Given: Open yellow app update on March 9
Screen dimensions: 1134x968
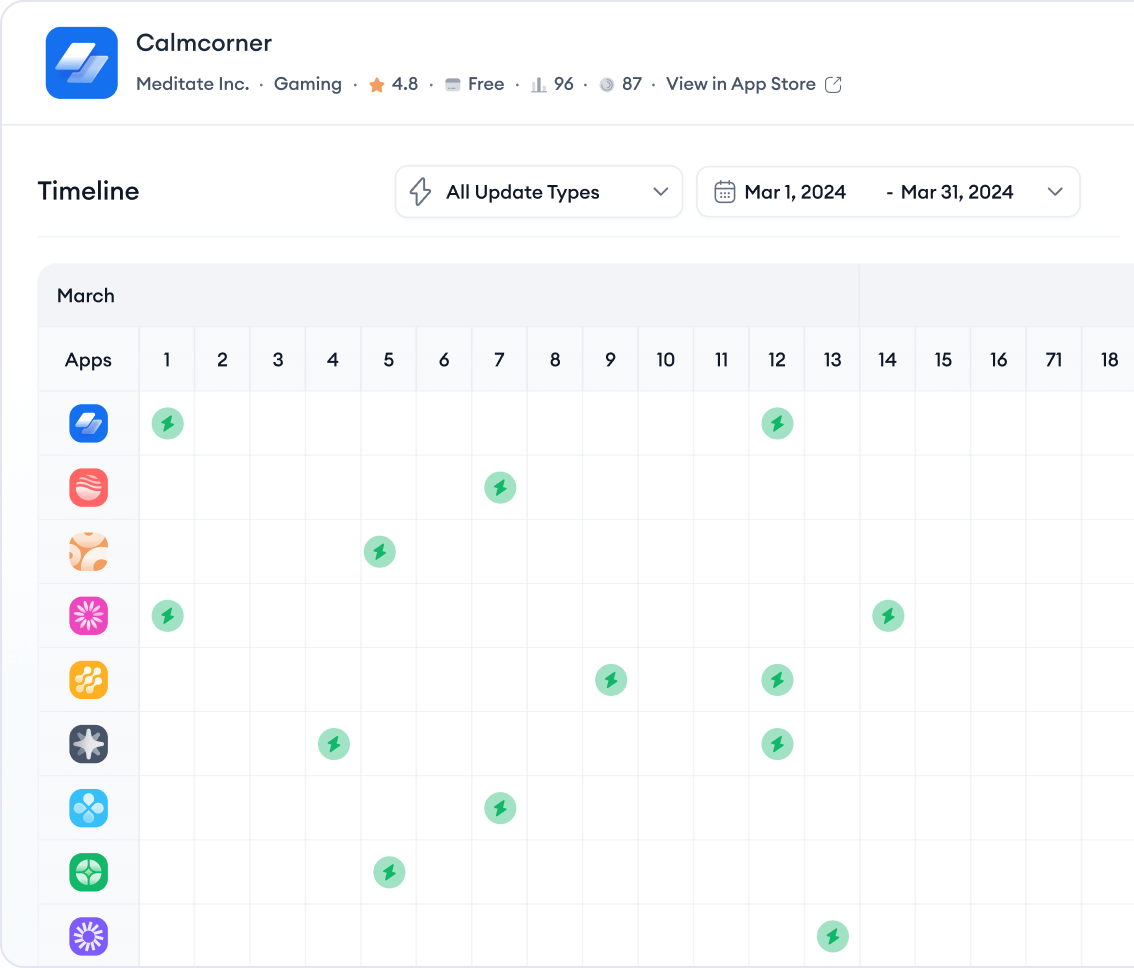Looking at the screenshot, I should [611, 680].
